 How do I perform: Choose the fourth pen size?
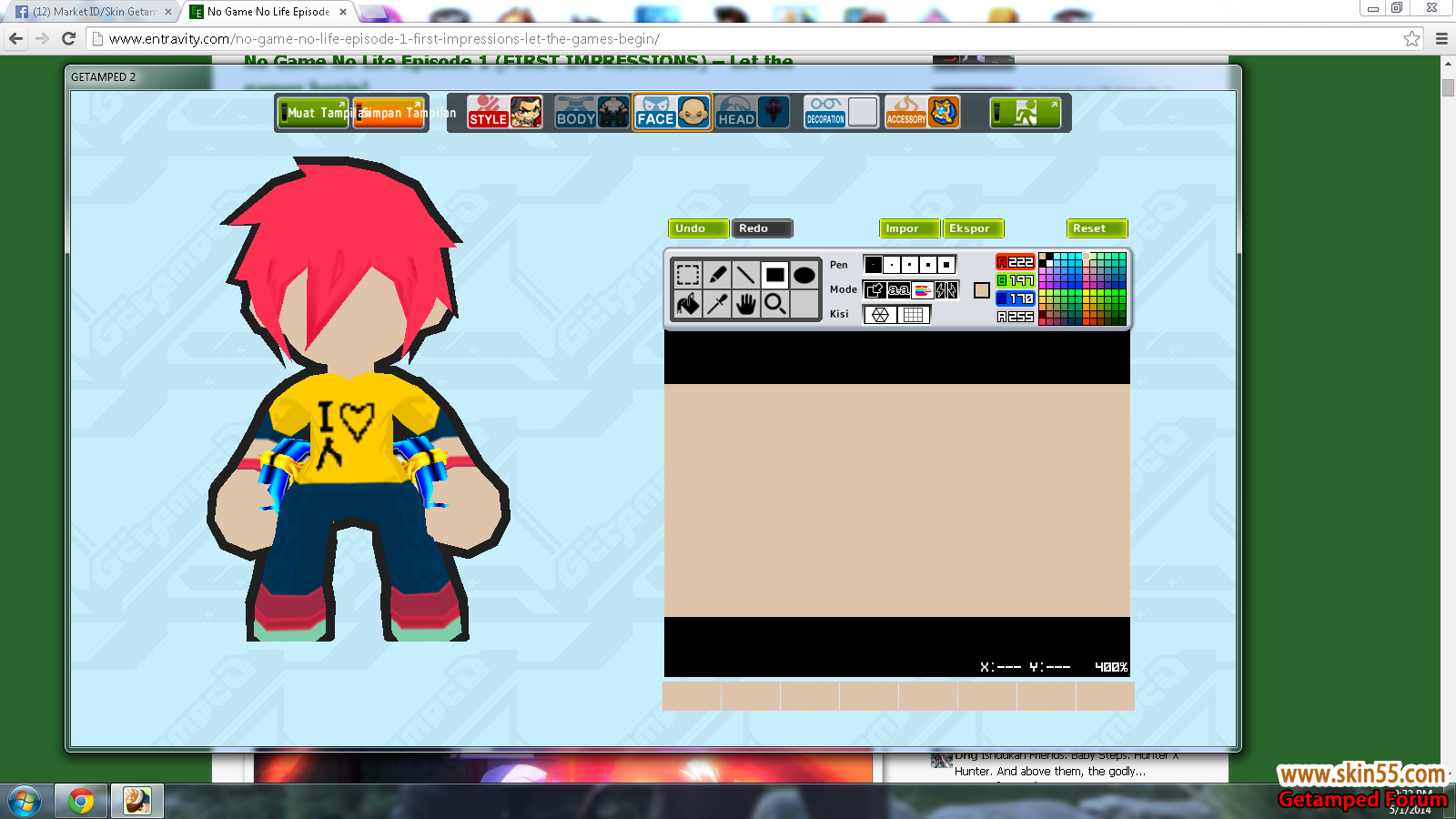pyautogui.click(x=928, y=265)
